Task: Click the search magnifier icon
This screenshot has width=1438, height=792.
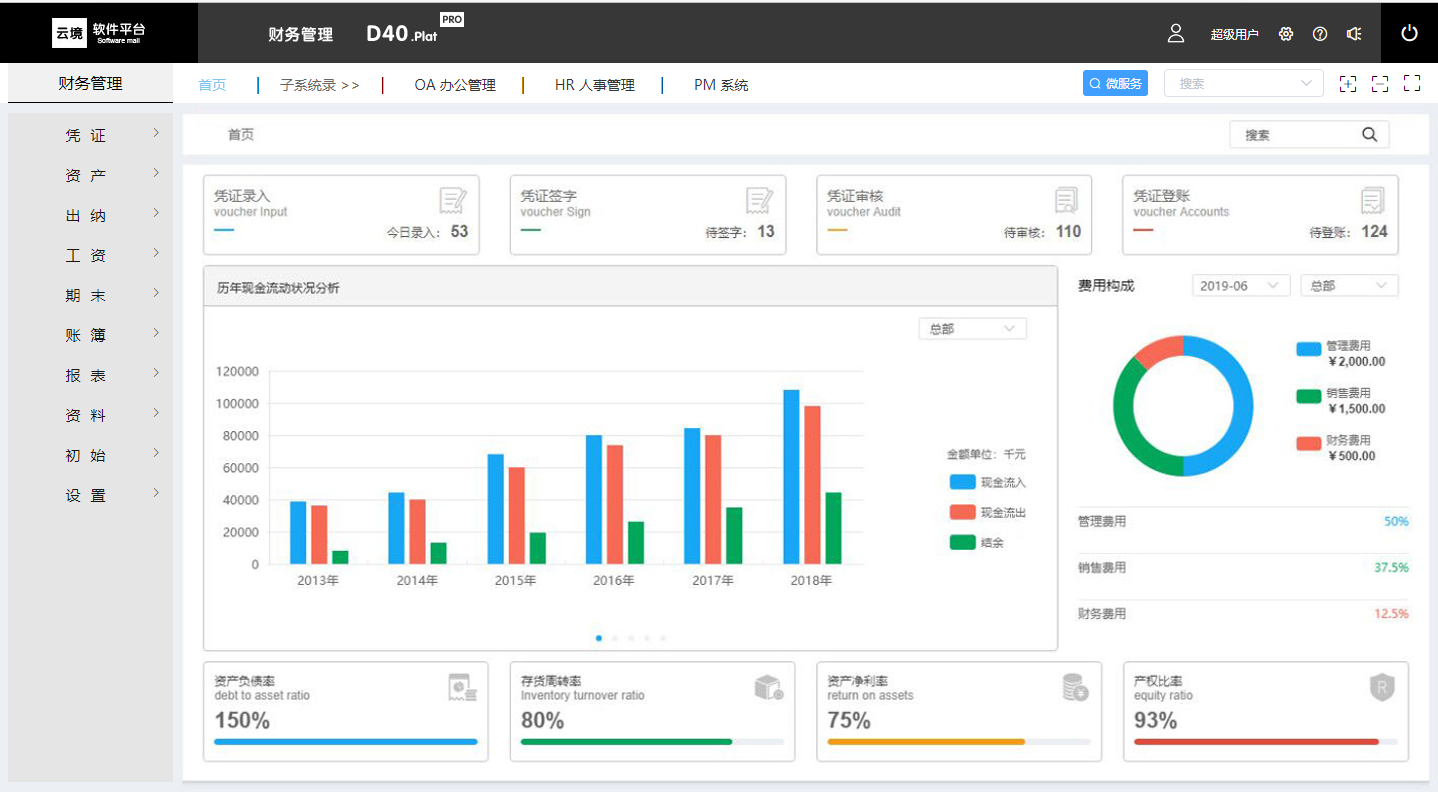Action: [1370, 135]
